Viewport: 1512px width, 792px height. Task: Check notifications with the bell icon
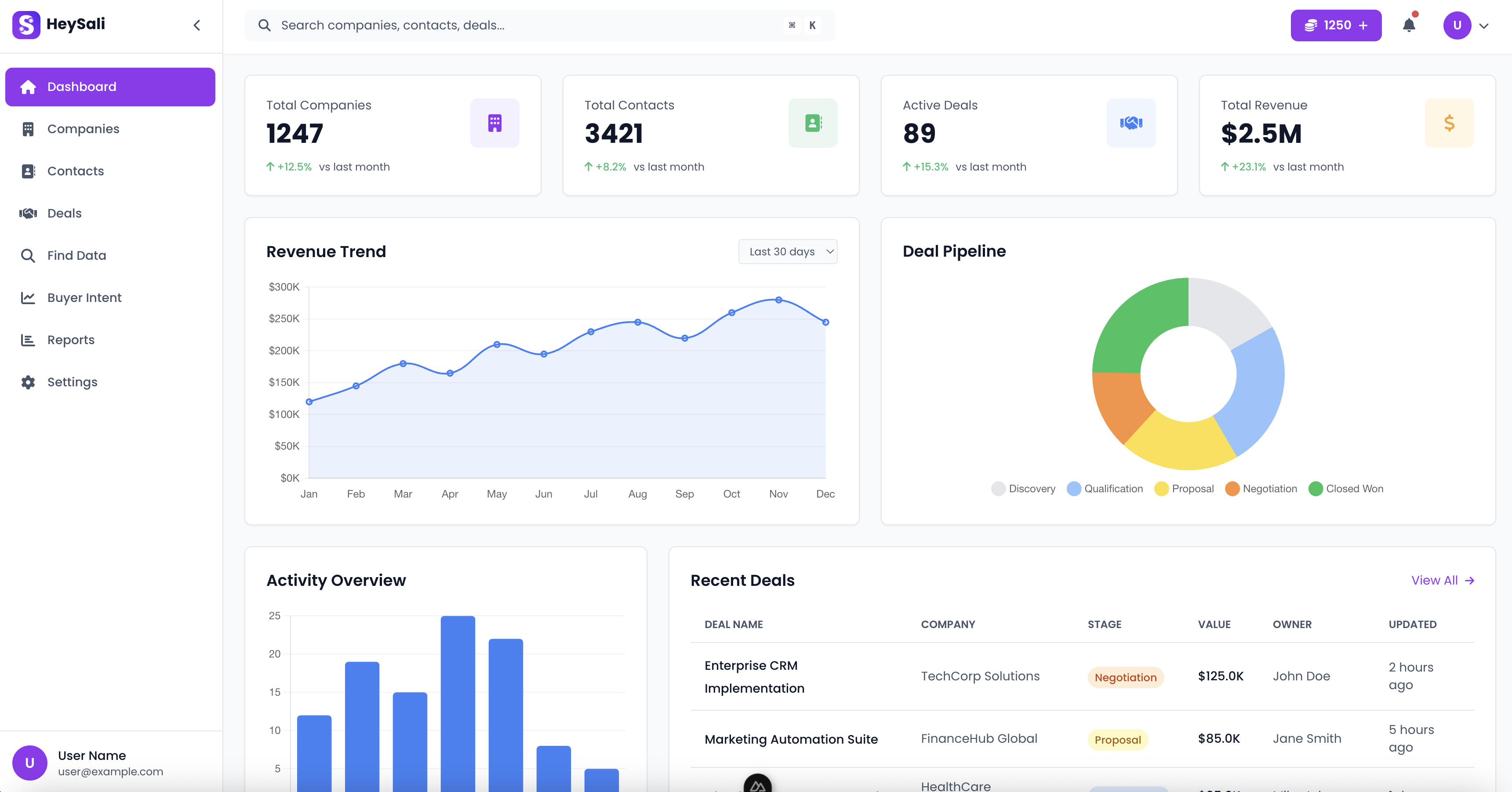pos(1409,25)
